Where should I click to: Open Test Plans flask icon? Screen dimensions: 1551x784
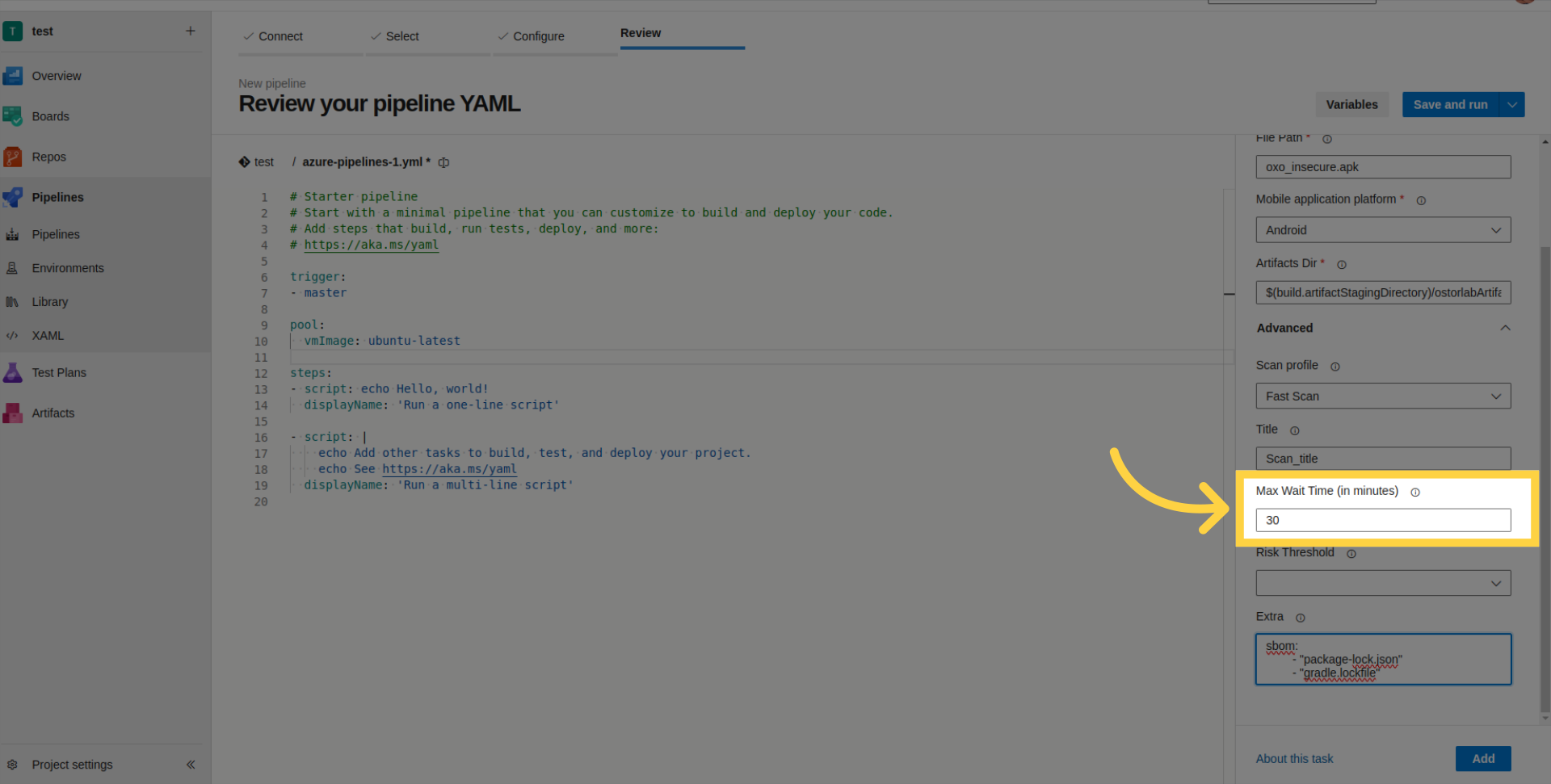click(x=13, y=372)
